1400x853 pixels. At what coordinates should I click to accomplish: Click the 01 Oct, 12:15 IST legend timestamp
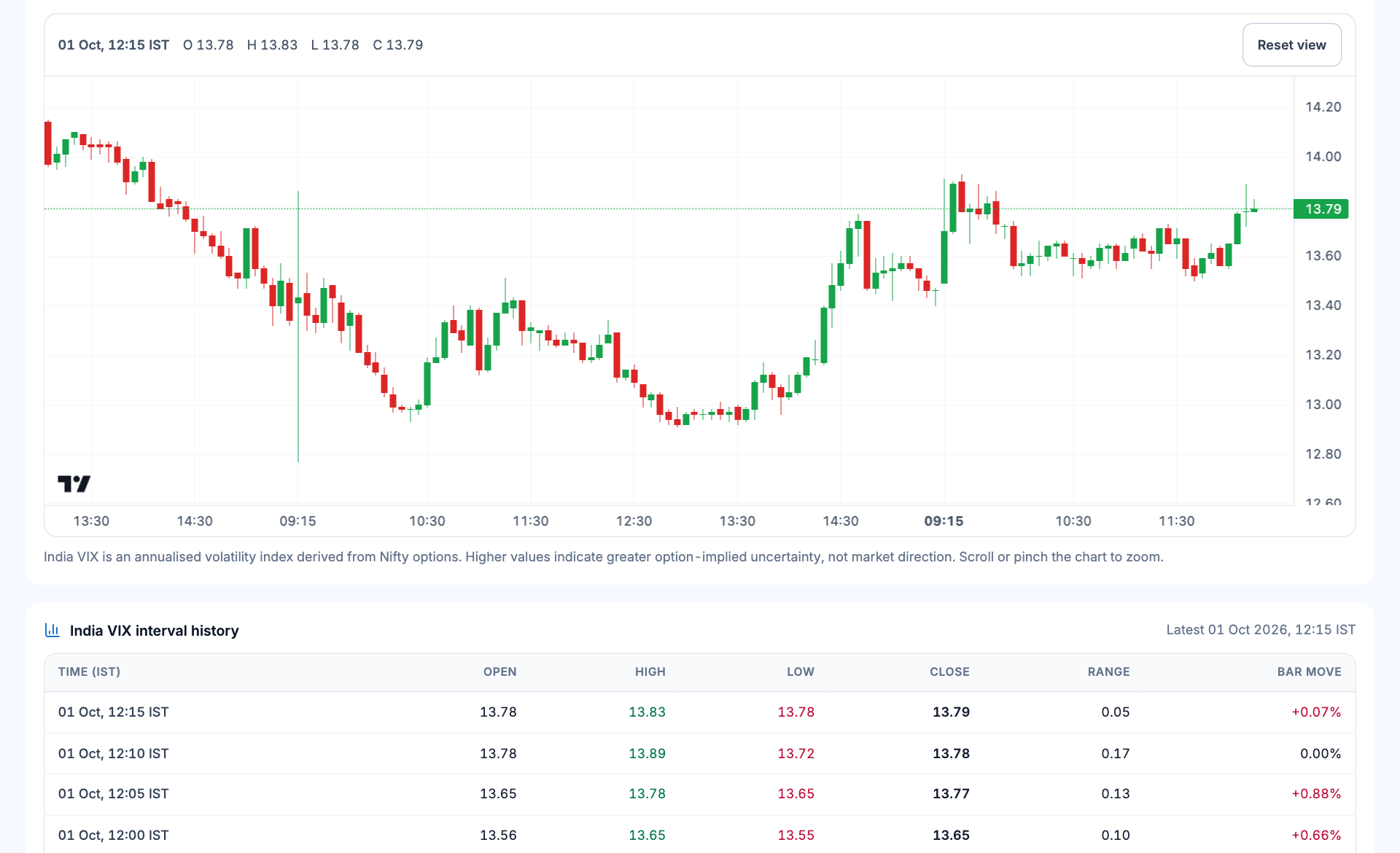113,45
